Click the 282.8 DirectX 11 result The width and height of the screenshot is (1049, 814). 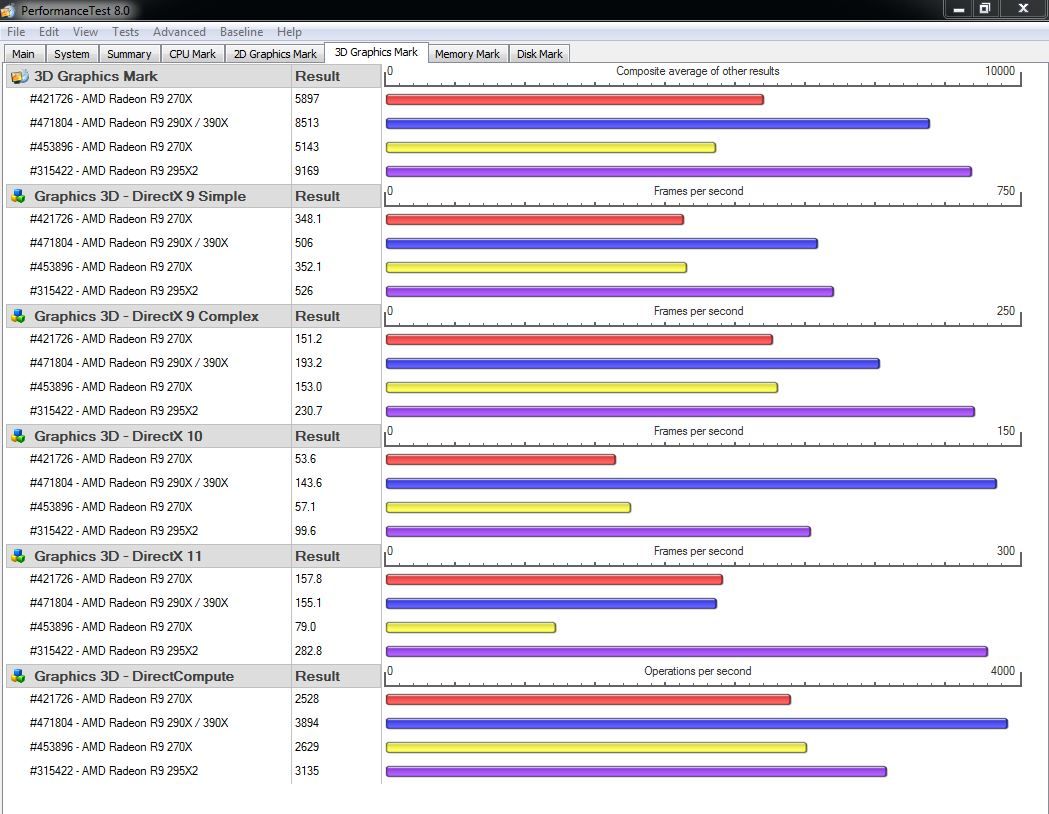pos(308,651)
